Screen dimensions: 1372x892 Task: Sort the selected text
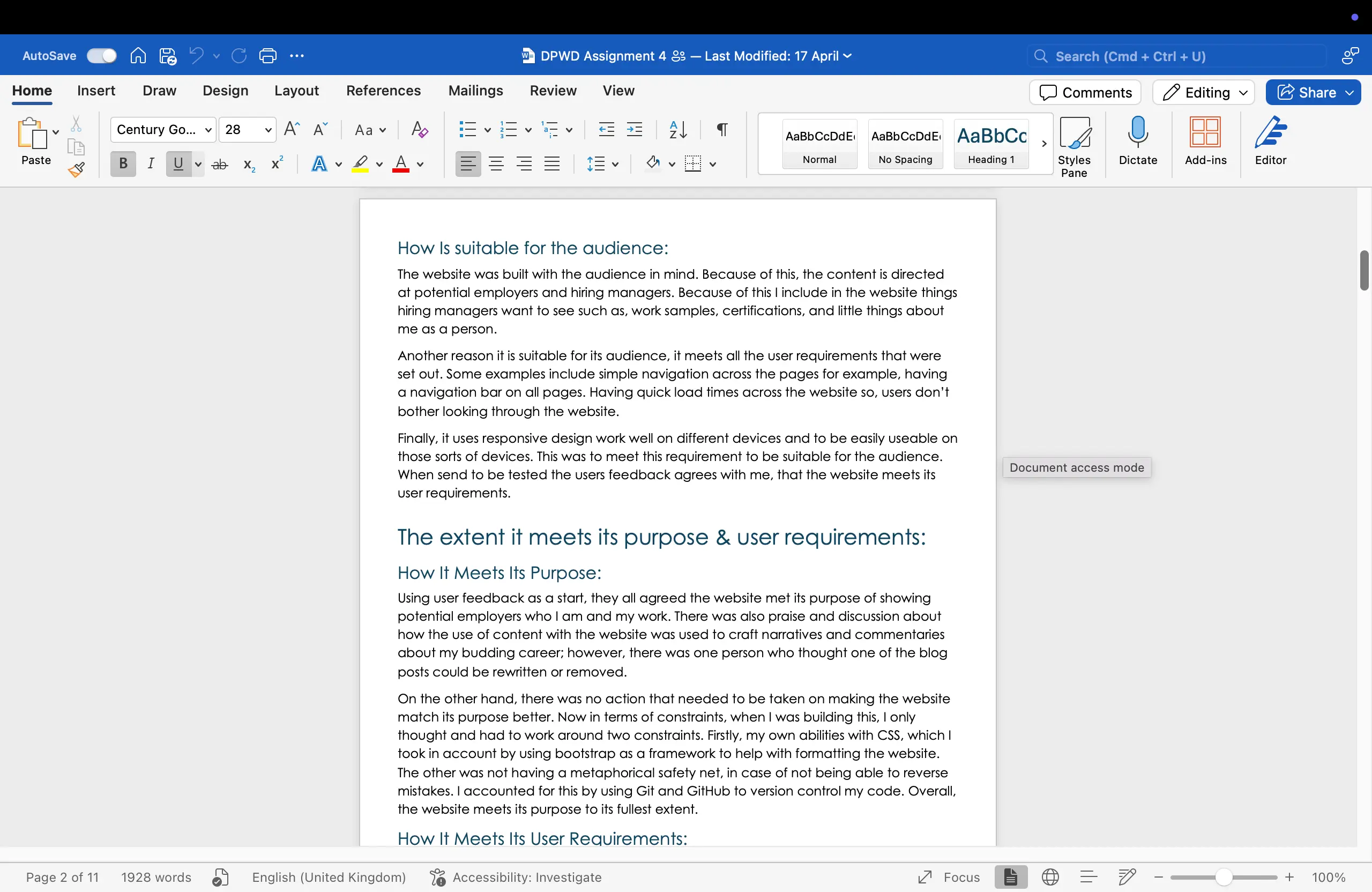(x=677, y=130)
